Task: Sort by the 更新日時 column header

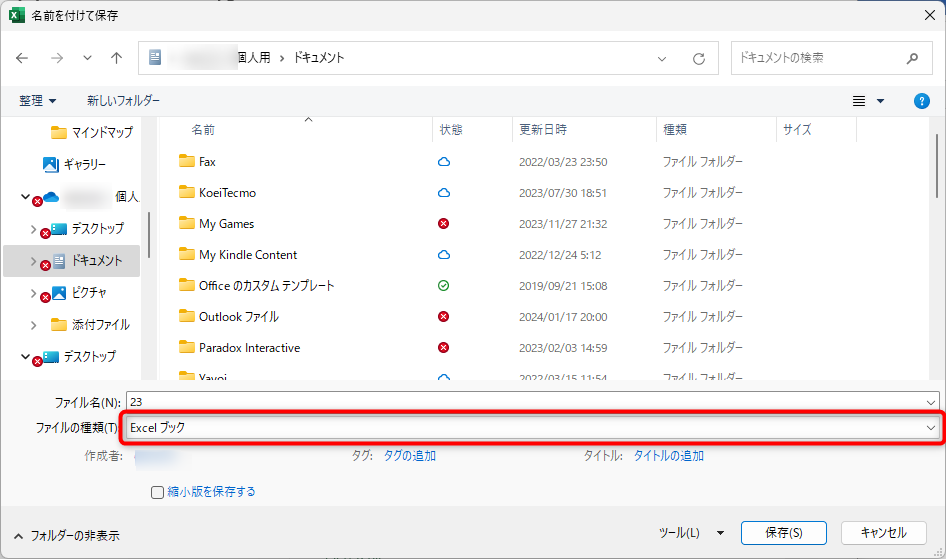Action: click(543, 130)
